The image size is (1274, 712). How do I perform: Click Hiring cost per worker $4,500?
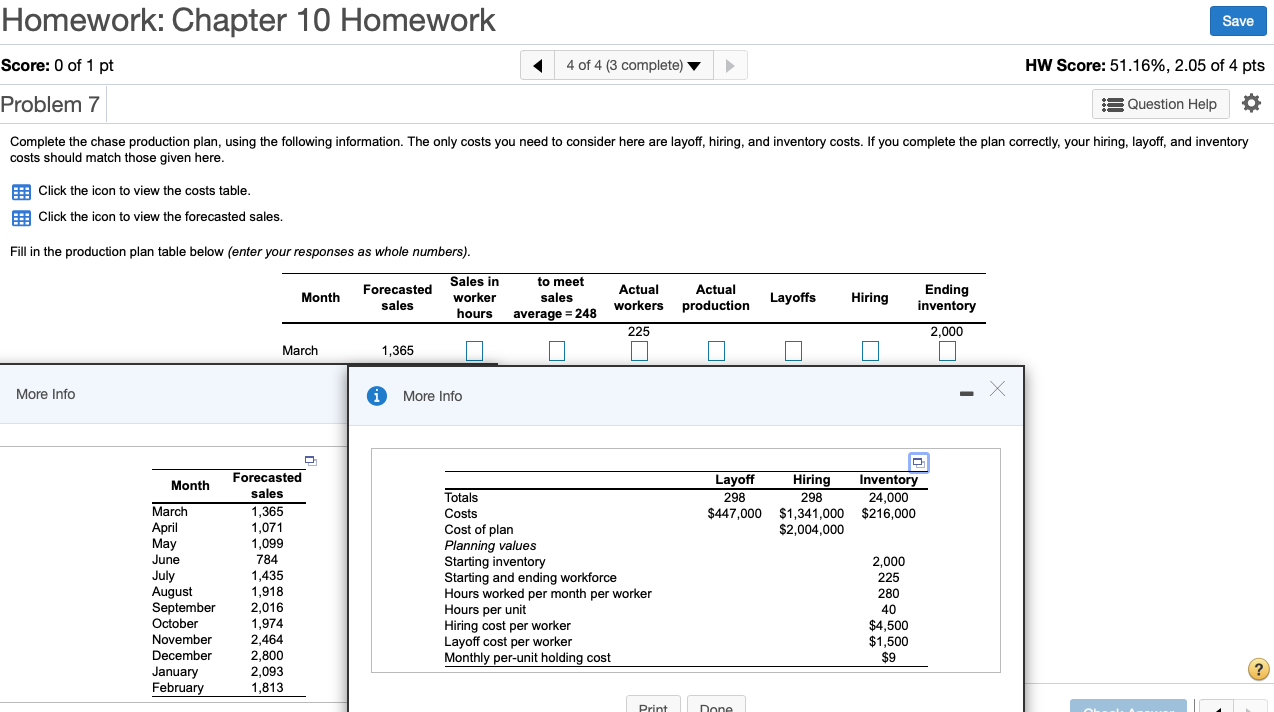888,625
